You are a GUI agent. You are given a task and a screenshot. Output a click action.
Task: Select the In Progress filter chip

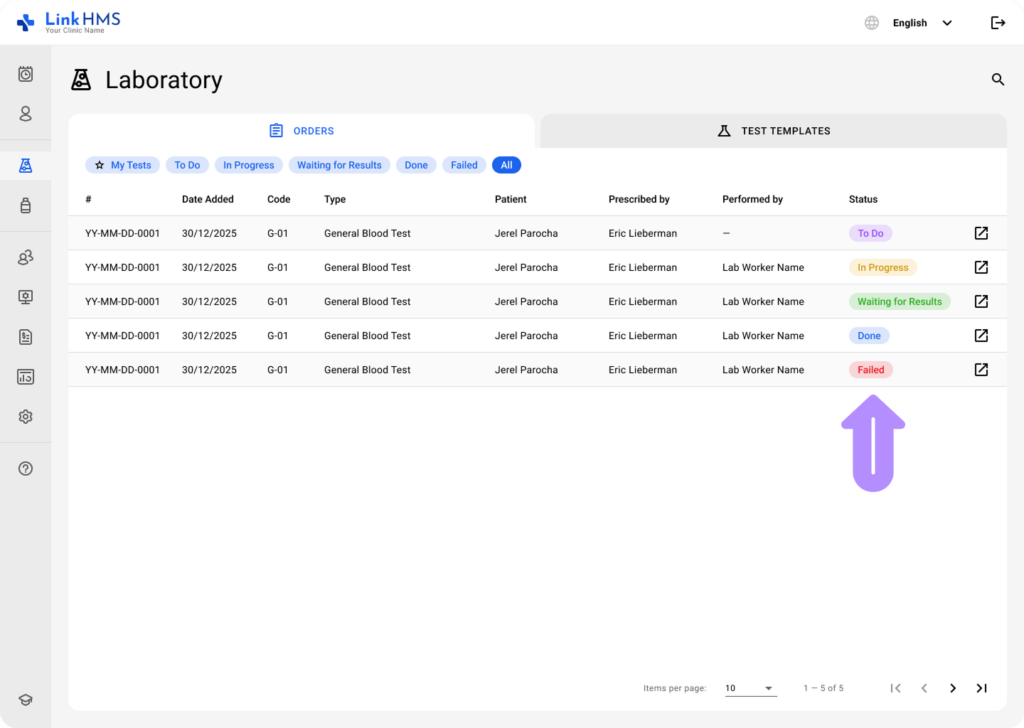[x=248, y=165]
